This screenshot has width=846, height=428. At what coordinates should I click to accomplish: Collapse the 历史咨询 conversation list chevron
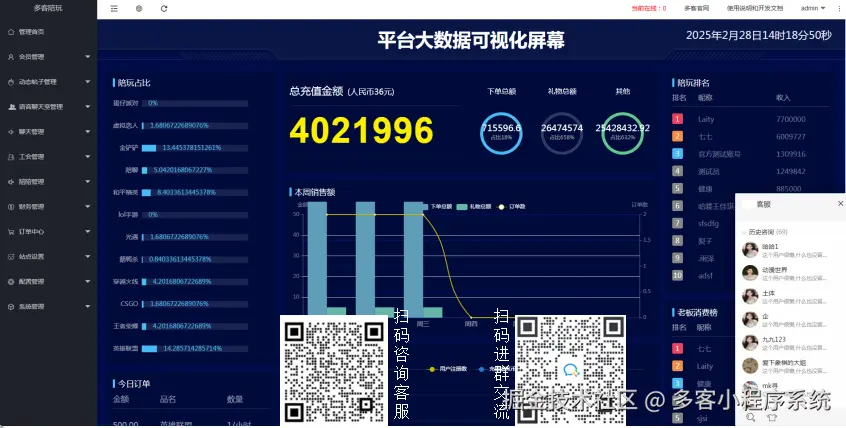click(x=744, y=232)
